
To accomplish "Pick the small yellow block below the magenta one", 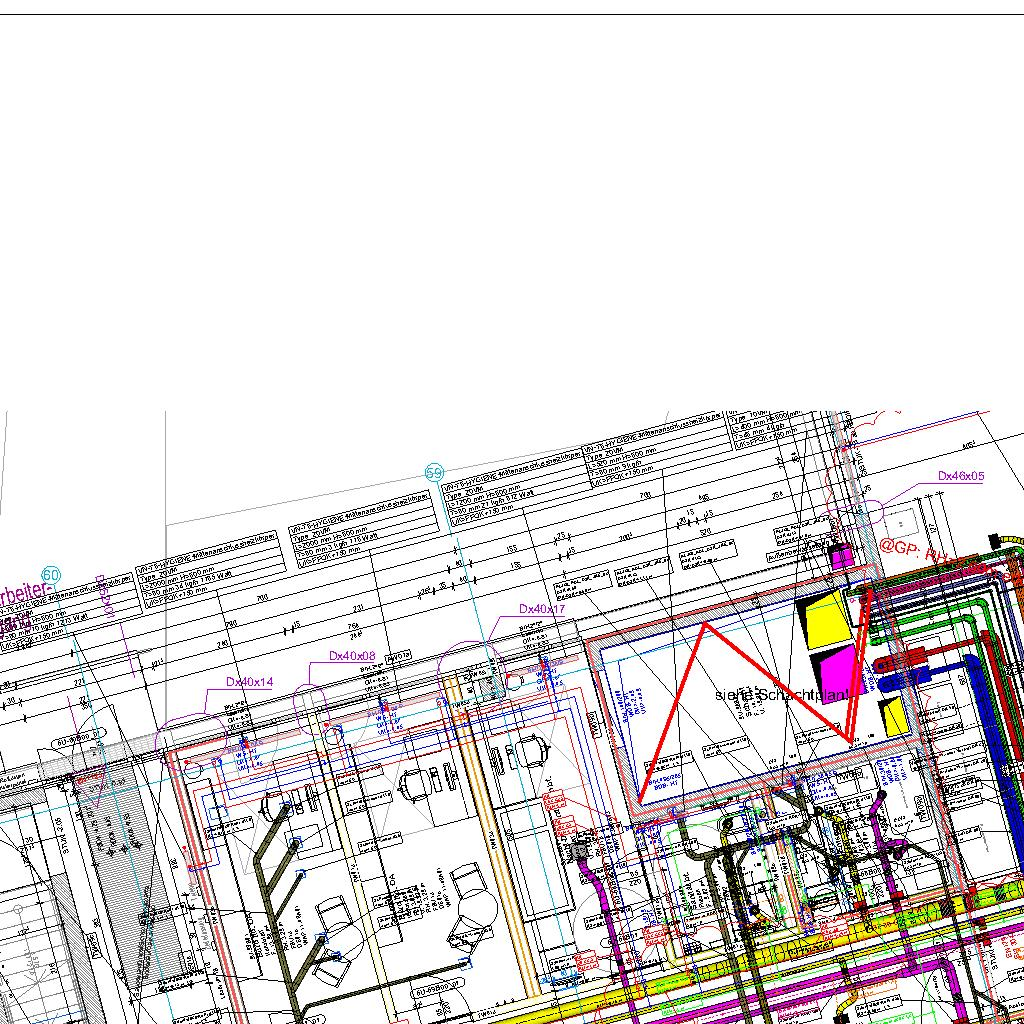I will coord(892,714).
